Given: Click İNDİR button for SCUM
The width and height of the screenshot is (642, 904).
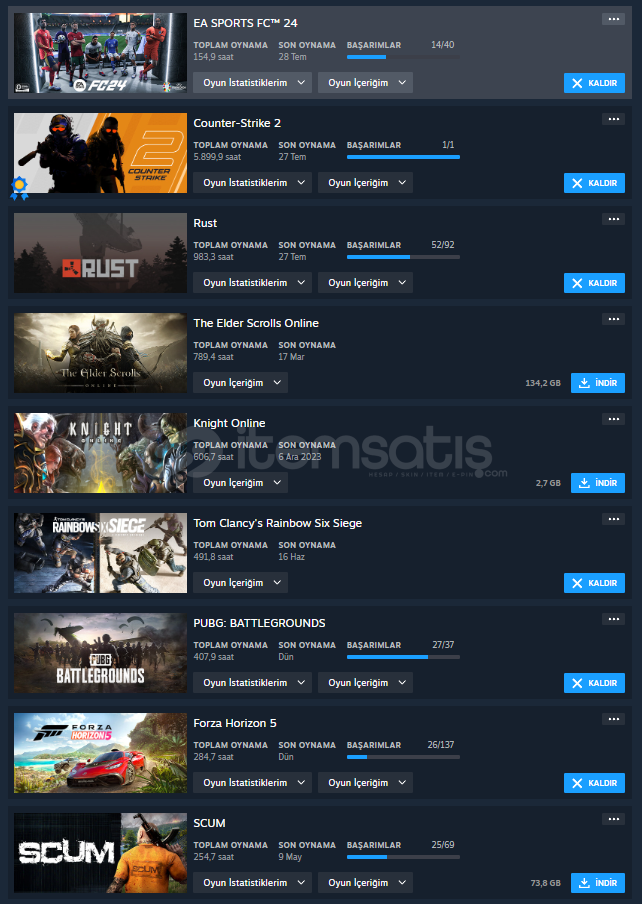Looking at the screenshot, I should pos(598,883).
